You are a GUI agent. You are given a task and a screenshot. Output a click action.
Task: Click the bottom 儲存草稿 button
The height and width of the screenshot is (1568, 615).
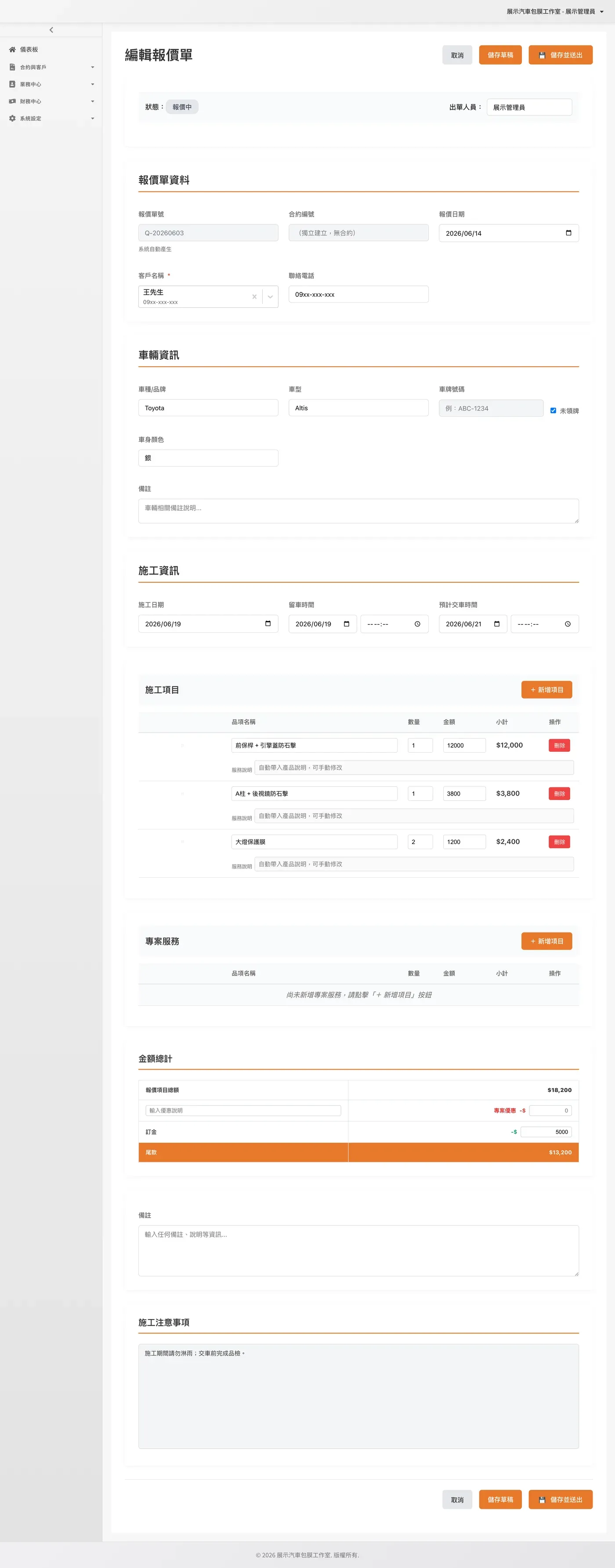click(x=500, y=1499)
